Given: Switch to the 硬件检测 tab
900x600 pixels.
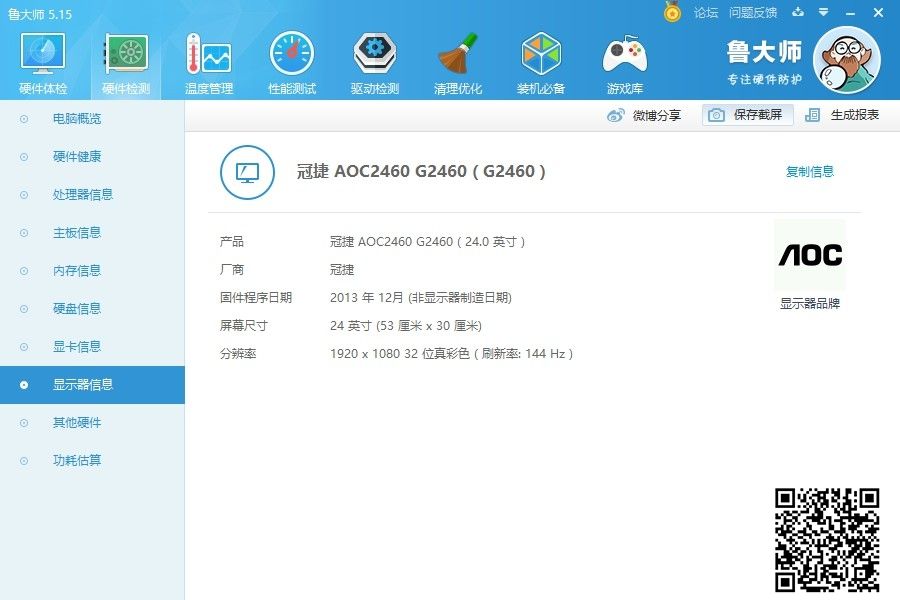Looking at the screenshot, I should [x=126, y=62].
